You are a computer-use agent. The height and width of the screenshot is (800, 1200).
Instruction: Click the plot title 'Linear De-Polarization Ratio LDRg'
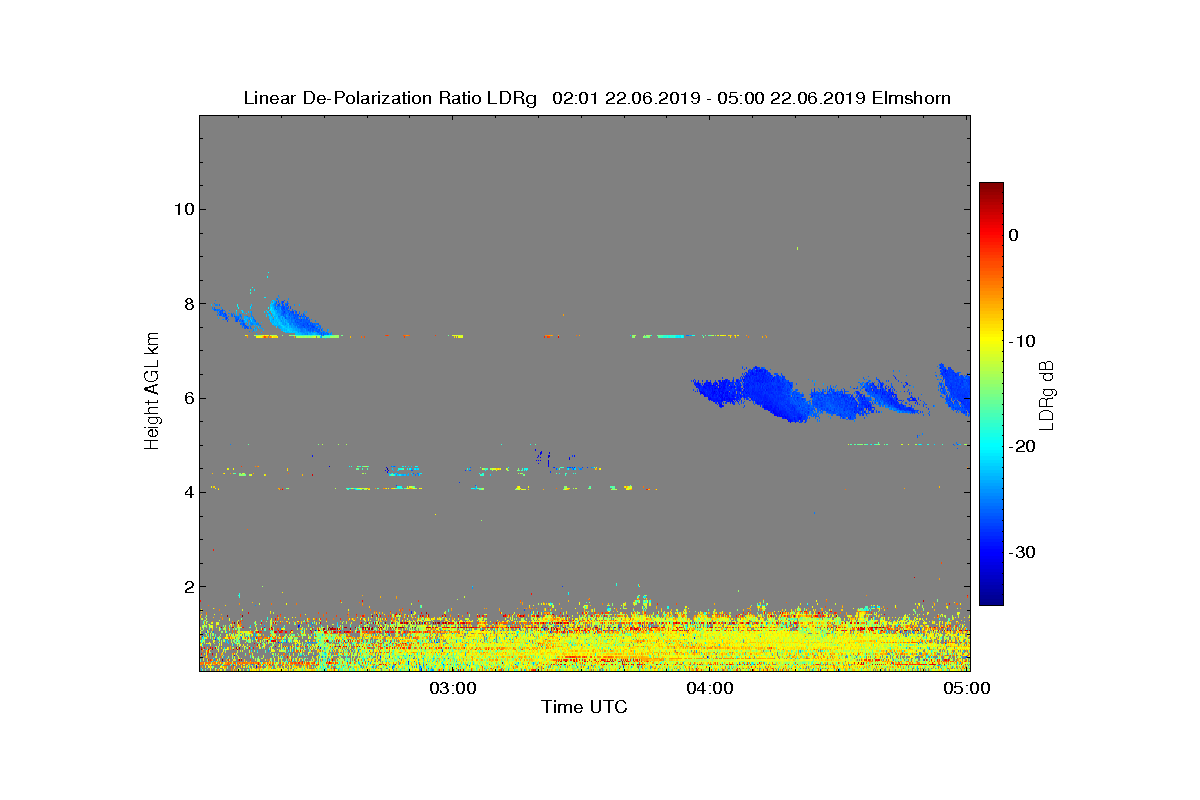(390, 98)
